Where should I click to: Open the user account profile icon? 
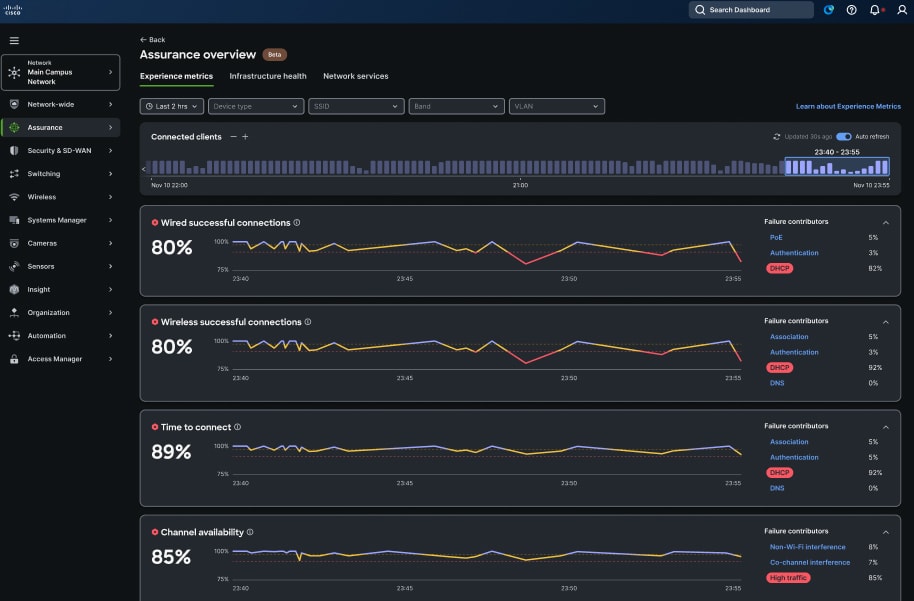point(902,10)
